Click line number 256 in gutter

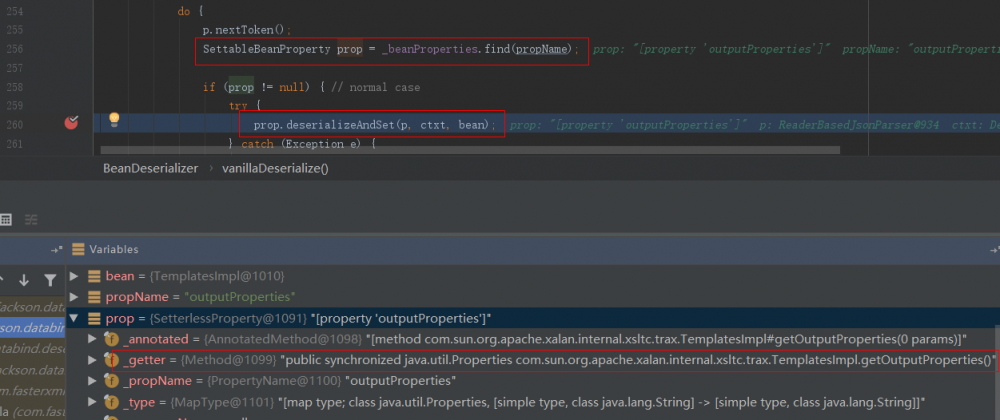pyautogui.click(x=17, y=49)
